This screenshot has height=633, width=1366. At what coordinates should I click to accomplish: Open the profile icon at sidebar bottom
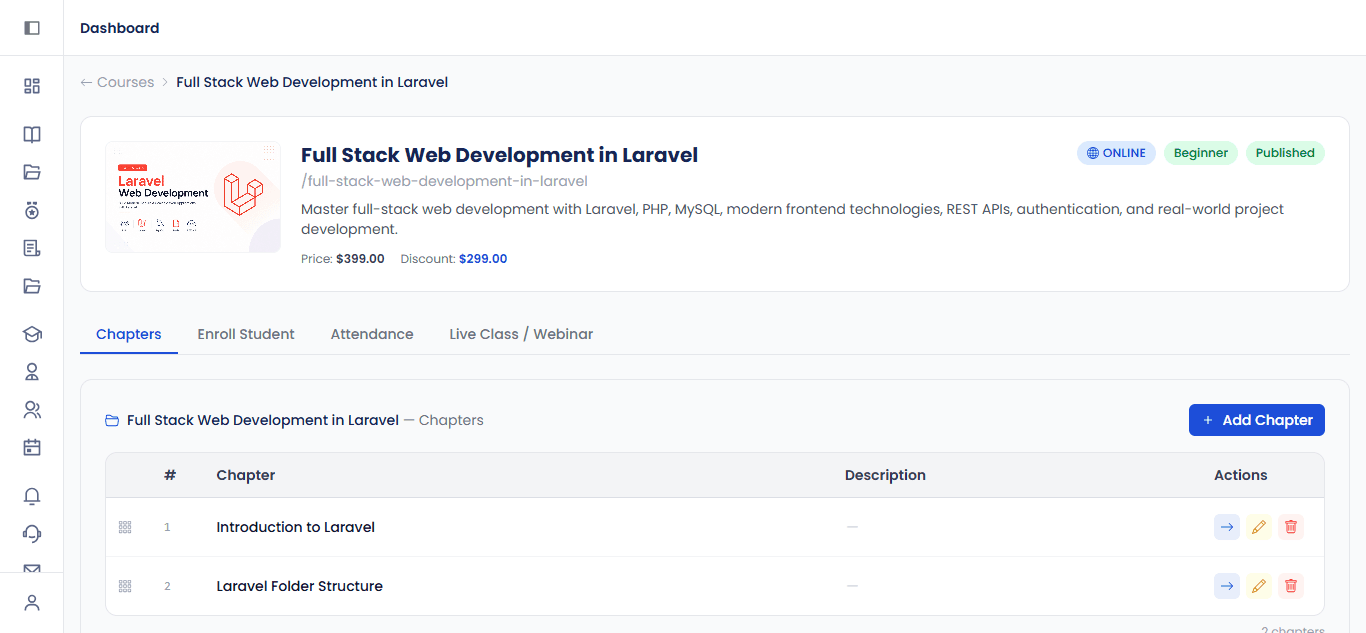coord(32,603)
